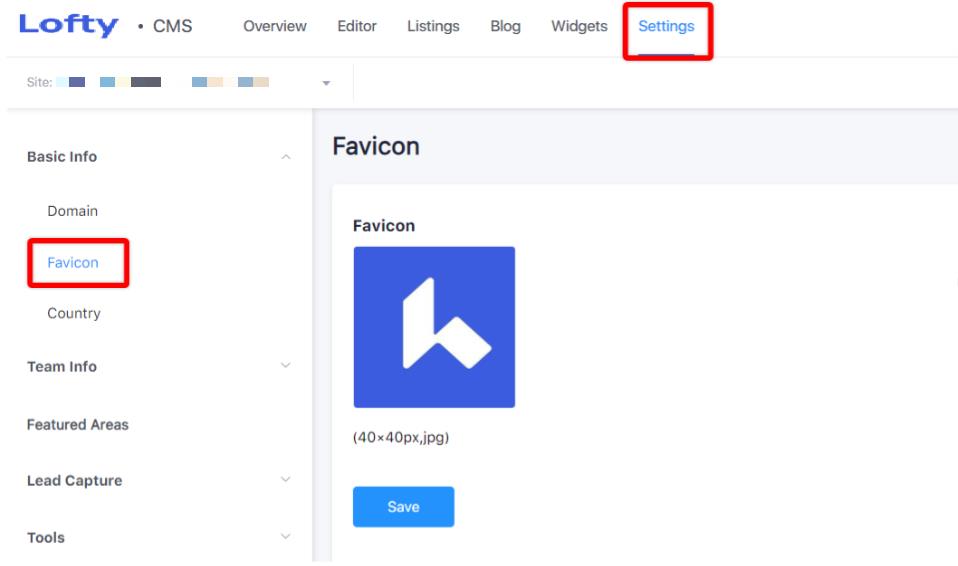958x566 pixels.
Task: Open Featured Areas settings
Action: [78, 424]
